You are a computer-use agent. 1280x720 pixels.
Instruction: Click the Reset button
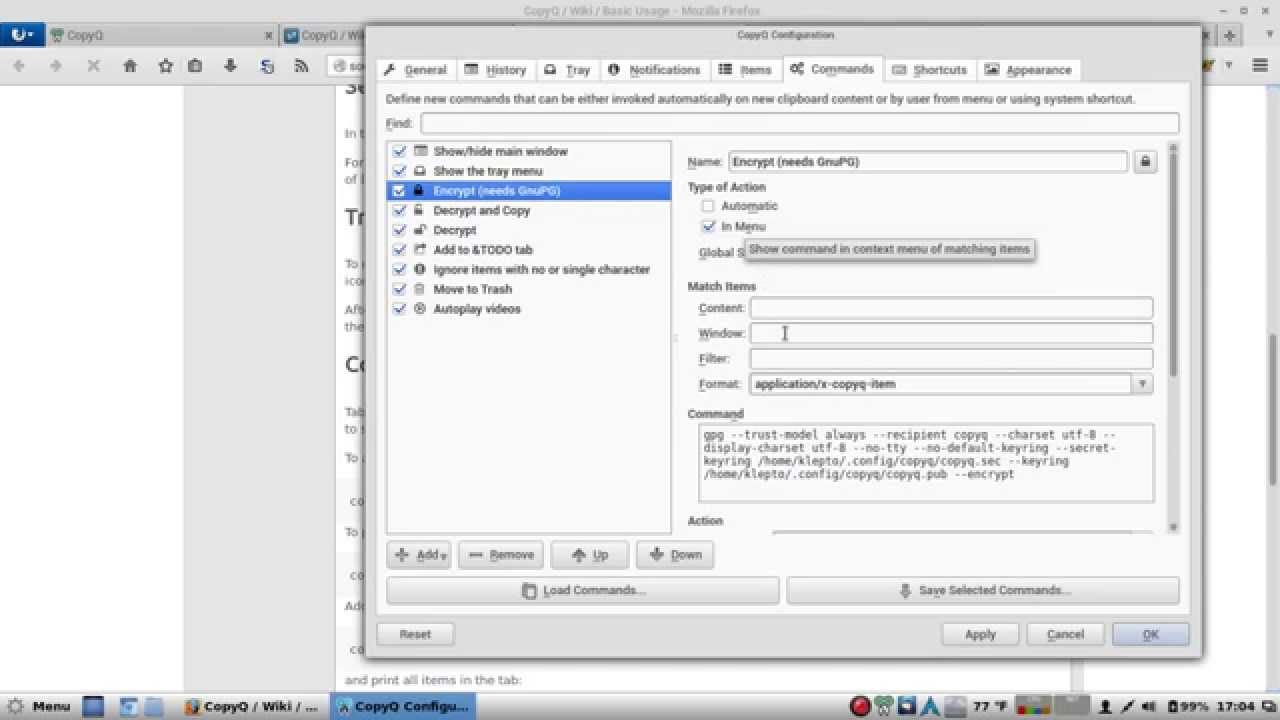(x=415, y=634)
